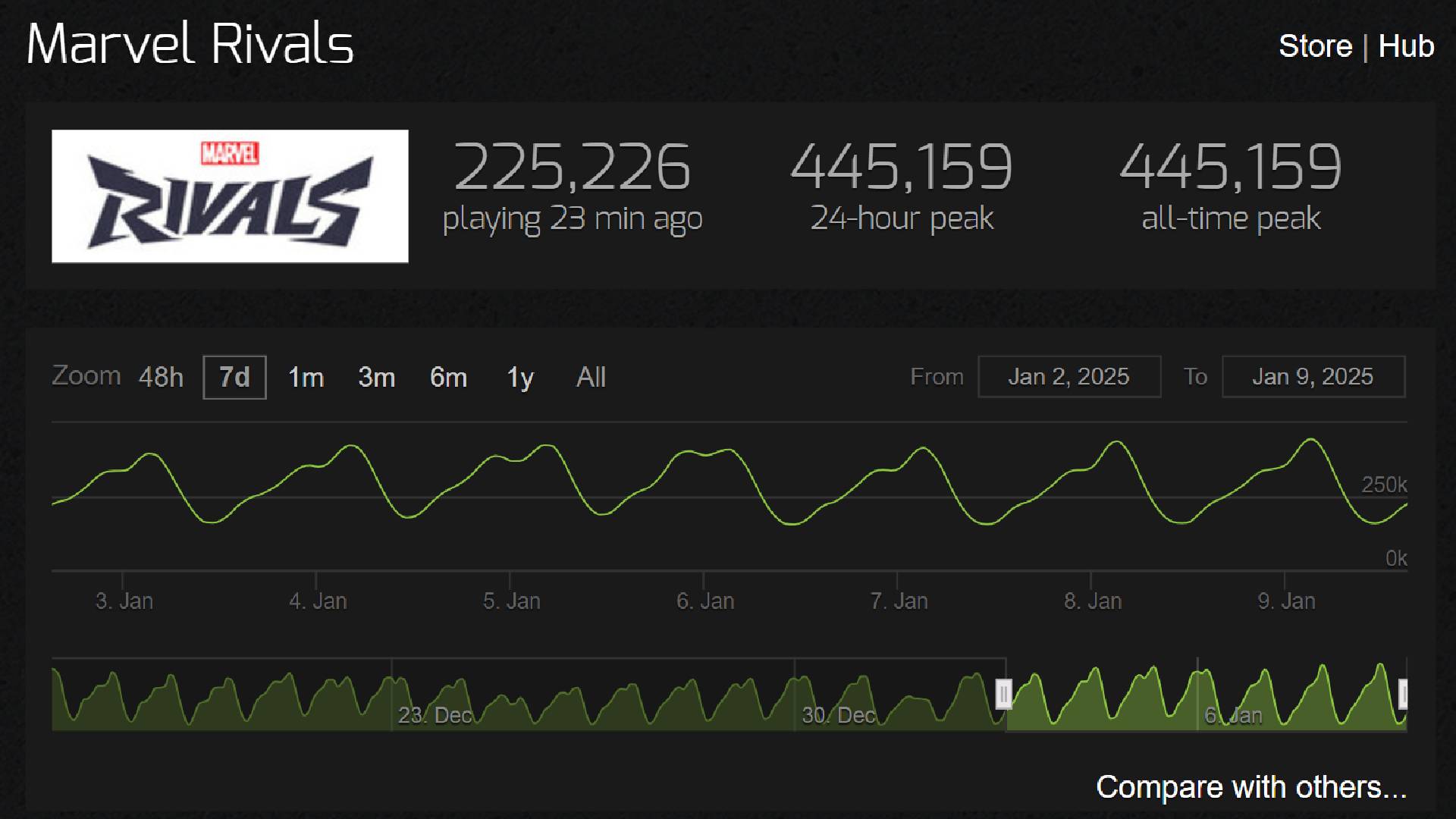Click the 24-hour peak label
The width and height of the screenshot is (1456, 819).
902,218
